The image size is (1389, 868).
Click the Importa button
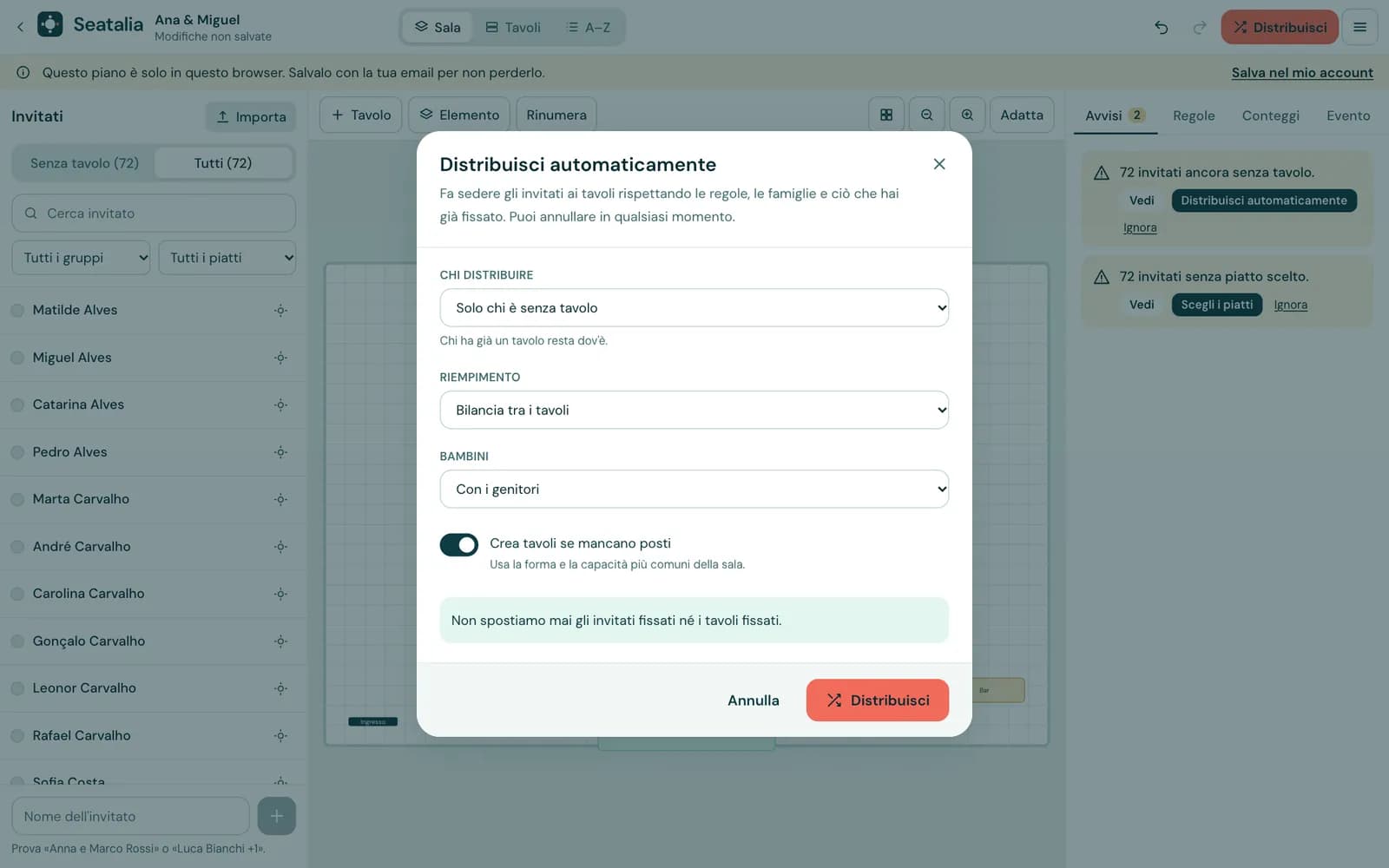coord(251,116)
